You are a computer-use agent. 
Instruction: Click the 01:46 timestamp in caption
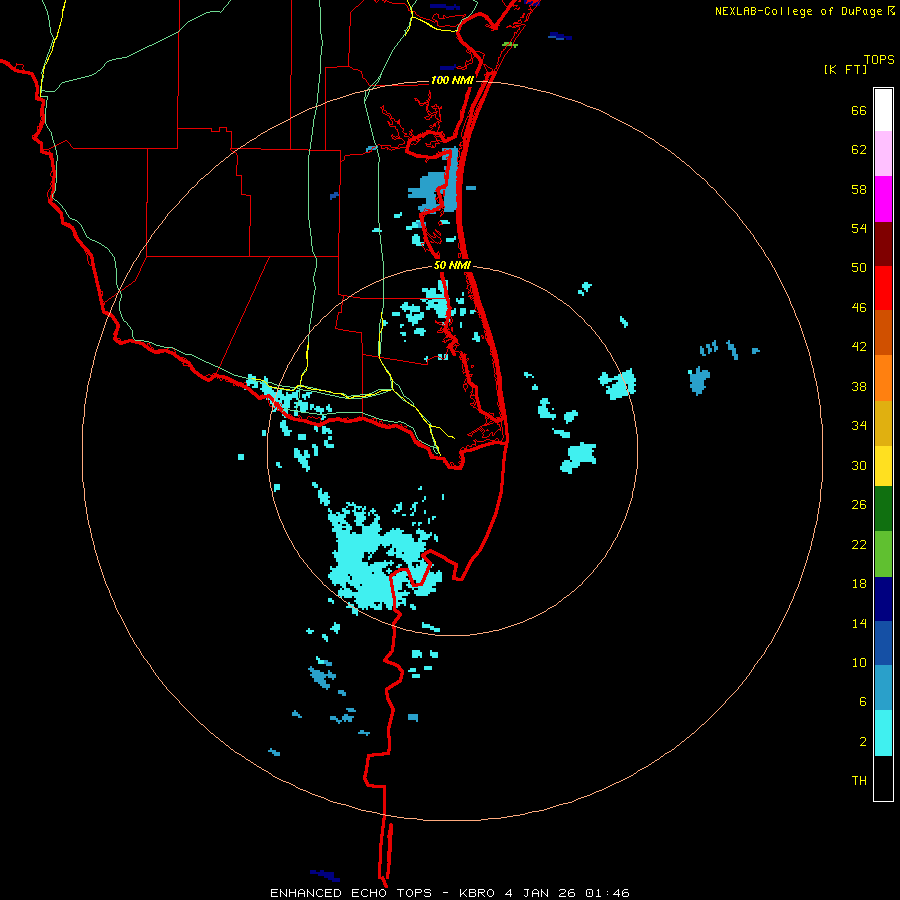(x=607, y=893)
